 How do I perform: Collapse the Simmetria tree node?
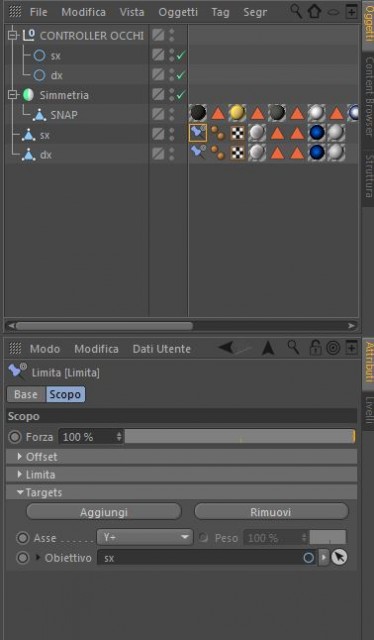click(13, 95)
